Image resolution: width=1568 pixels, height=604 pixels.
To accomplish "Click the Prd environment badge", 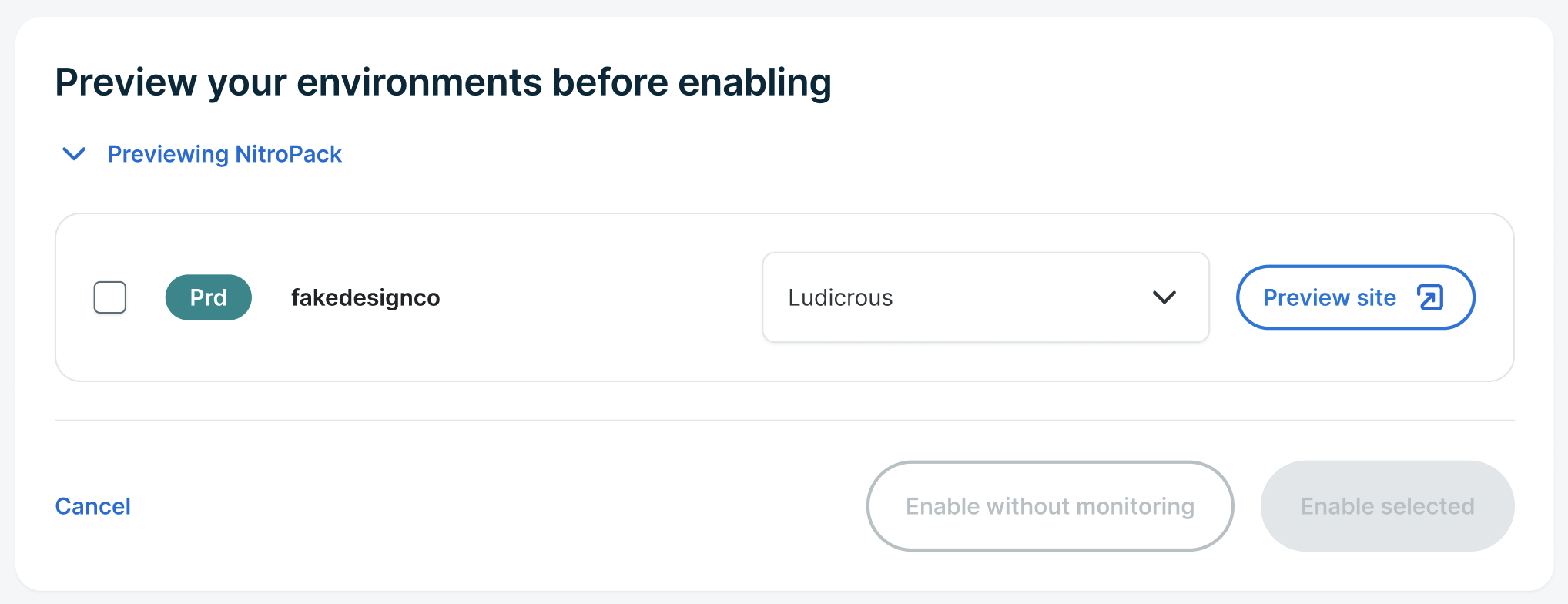I will tap(208, 297).
